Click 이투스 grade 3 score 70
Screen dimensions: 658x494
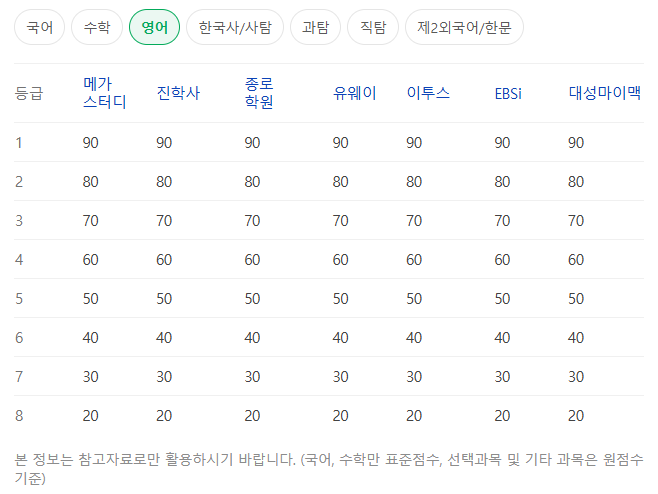click(x=414, y=221)
